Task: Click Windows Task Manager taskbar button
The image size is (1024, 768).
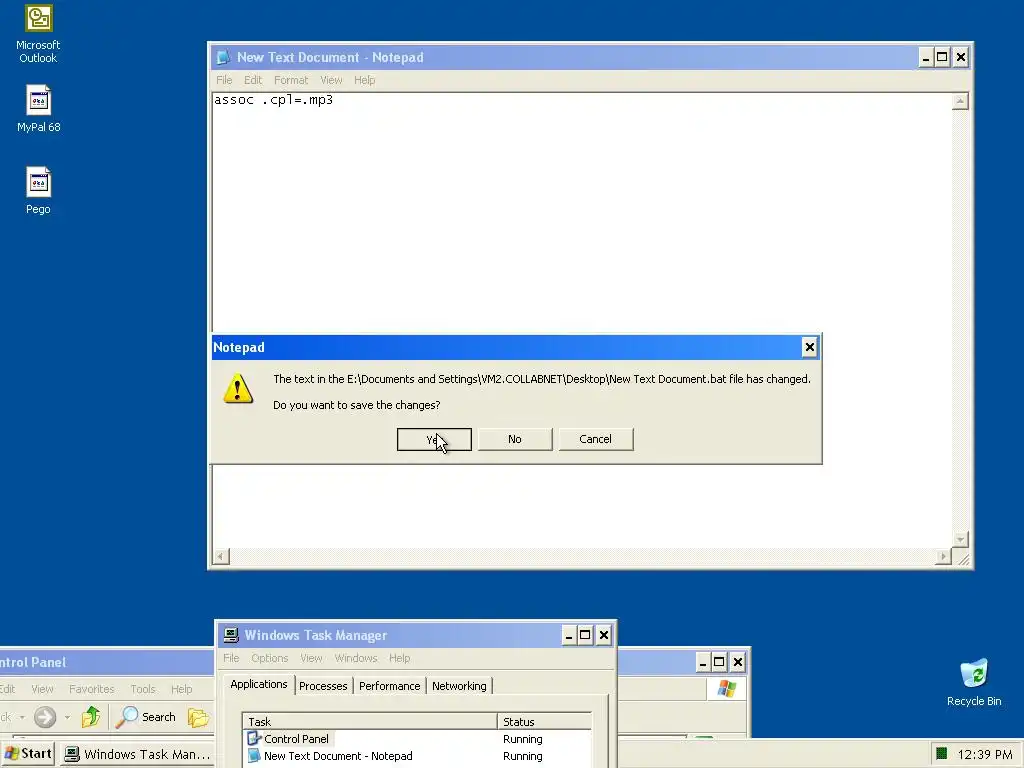Action: [x=138, y=754]
